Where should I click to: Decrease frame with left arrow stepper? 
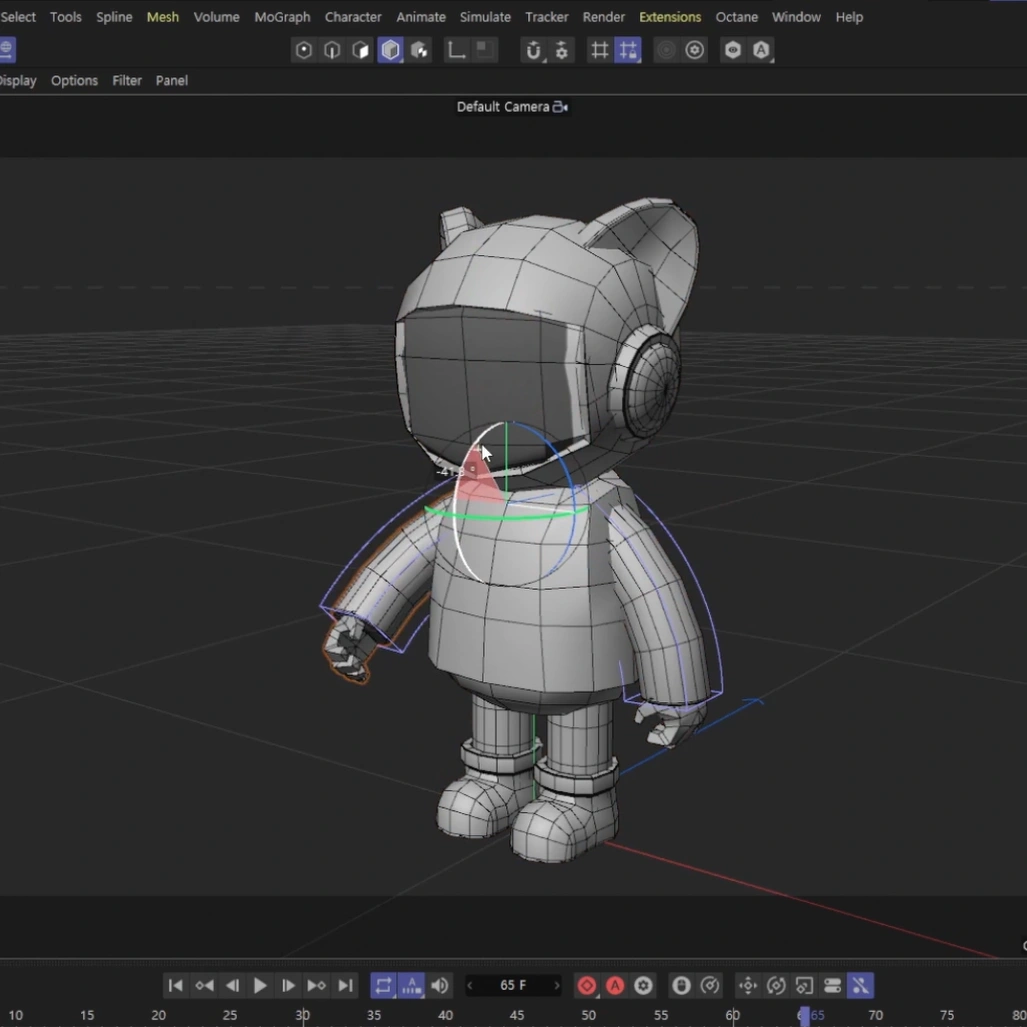470,985
